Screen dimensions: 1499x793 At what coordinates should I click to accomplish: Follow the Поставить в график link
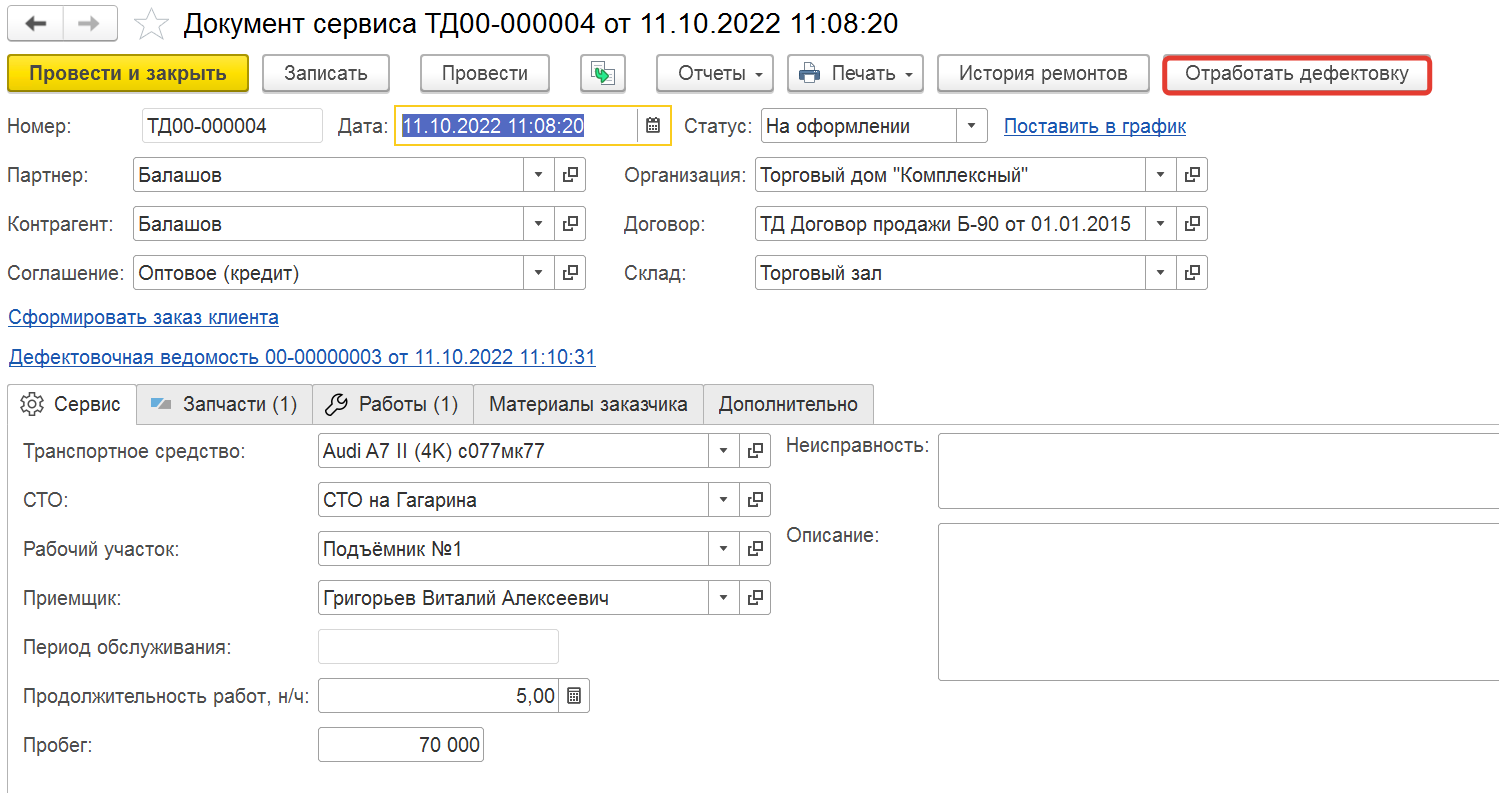(1095, 127)
